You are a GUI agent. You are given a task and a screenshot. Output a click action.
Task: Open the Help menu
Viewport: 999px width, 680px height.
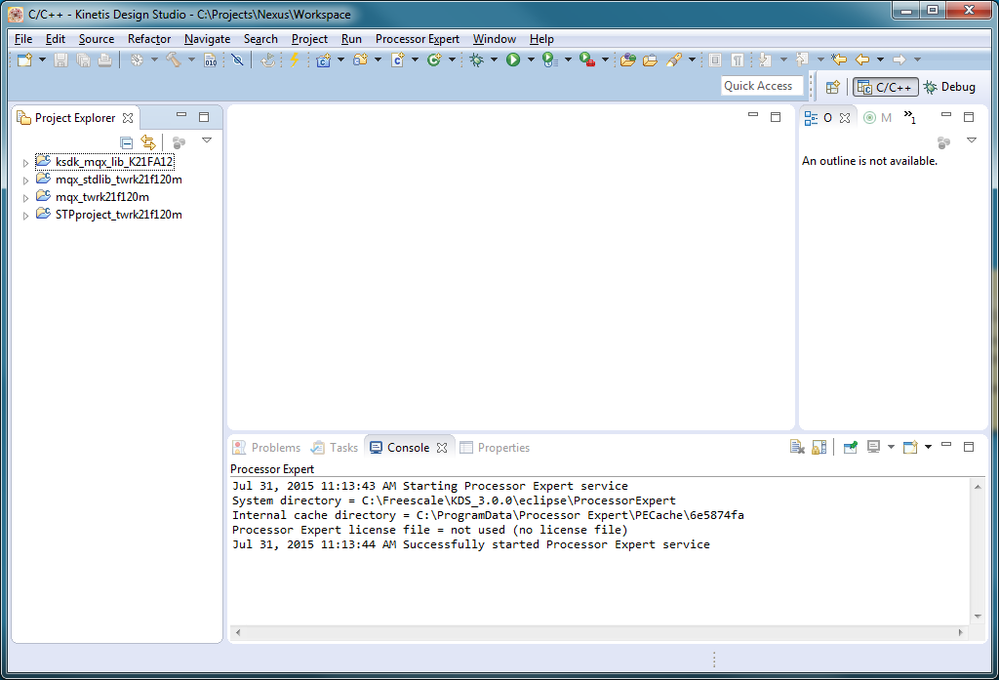tap(542, 39)
